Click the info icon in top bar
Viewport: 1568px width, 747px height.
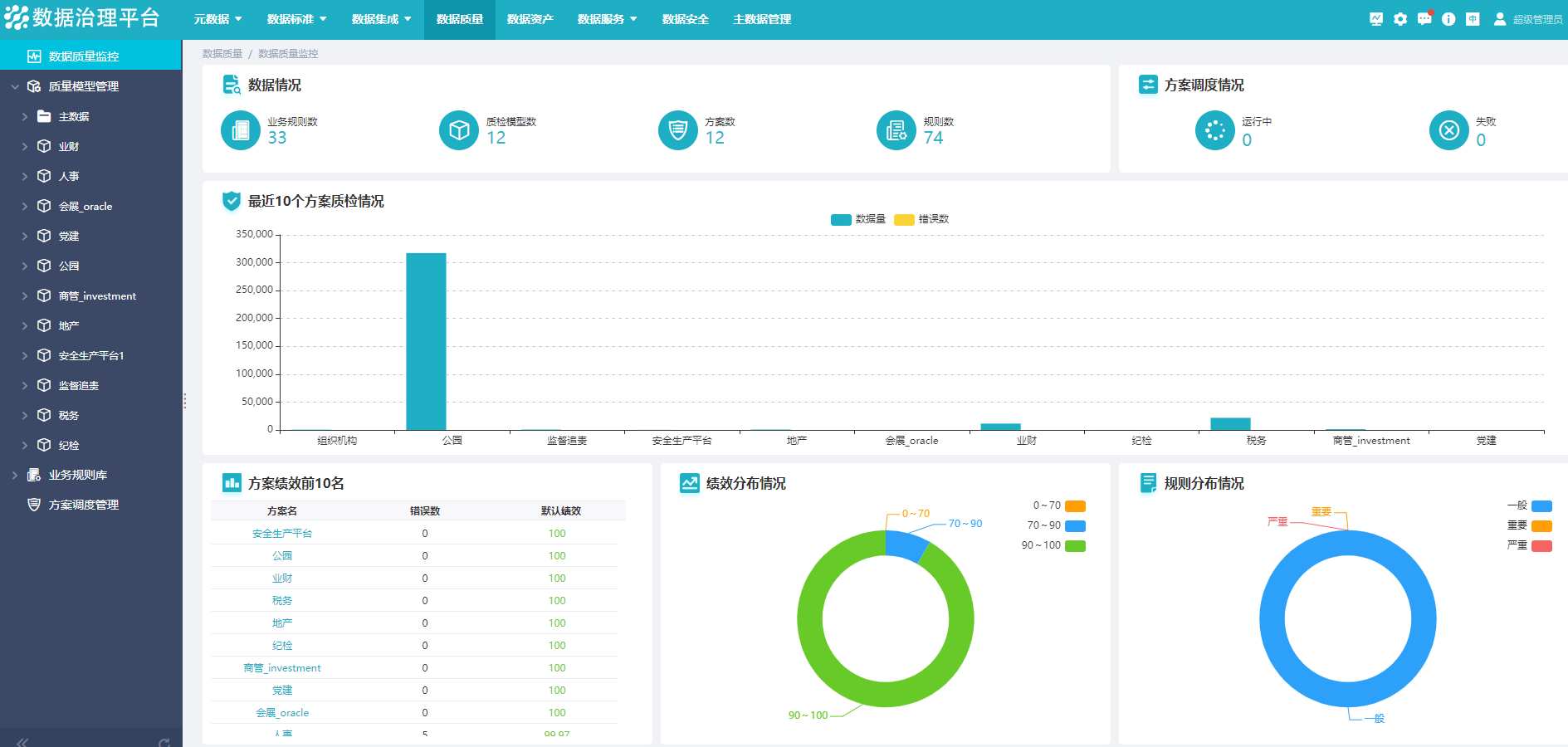point(1448,19)
